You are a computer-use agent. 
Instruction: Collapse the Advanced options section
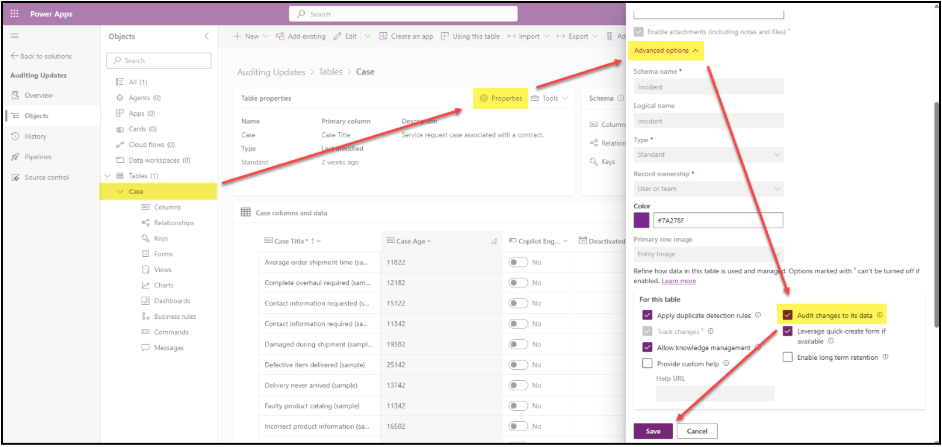click(x=665, y=49)
